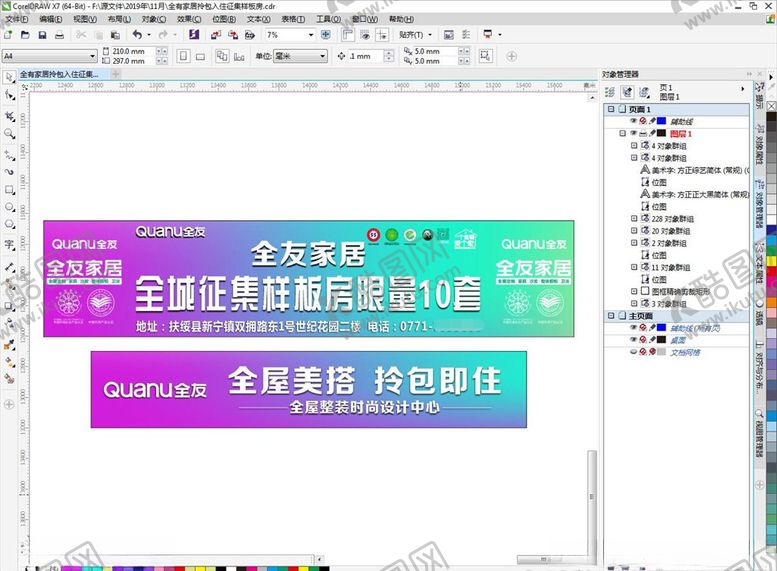Select the Crop tool in the toolbox
Screen dimensions: 777x571
[x=9, y=116]
